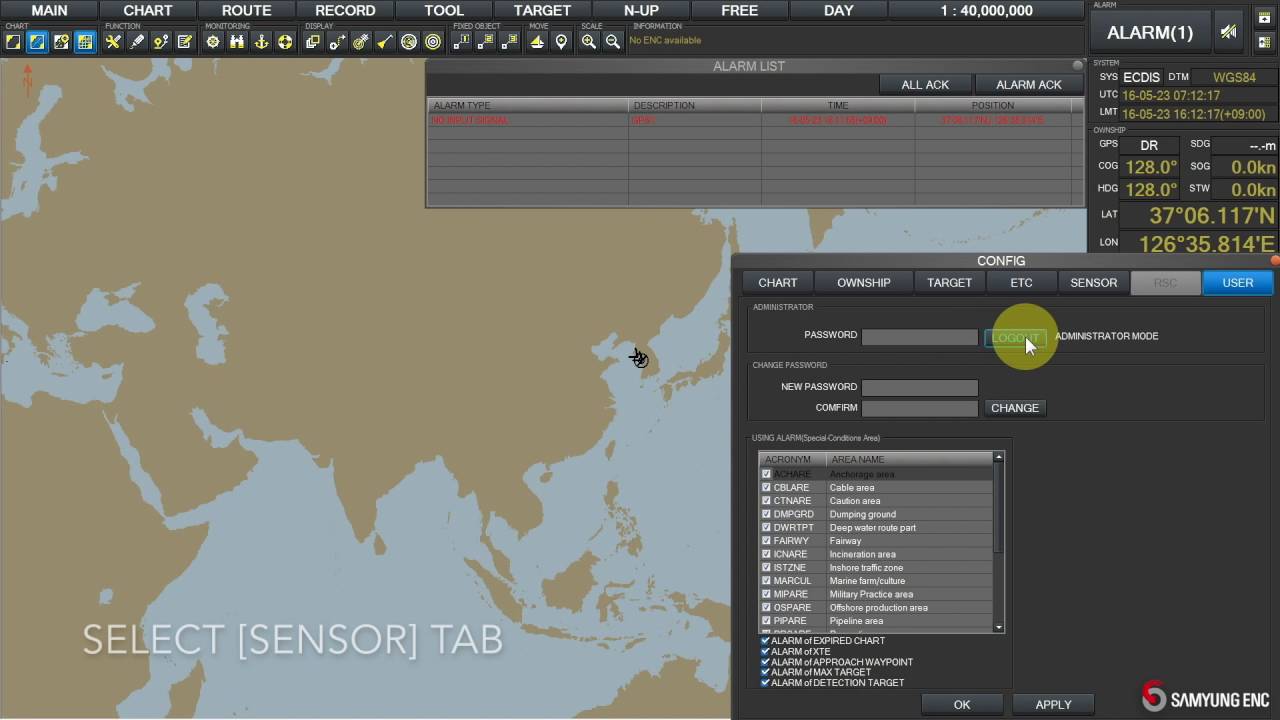Click the route waypoint icon in FUNCTION group
The width and height of the screenshot is (1280, 720).
tap(161, 42)
